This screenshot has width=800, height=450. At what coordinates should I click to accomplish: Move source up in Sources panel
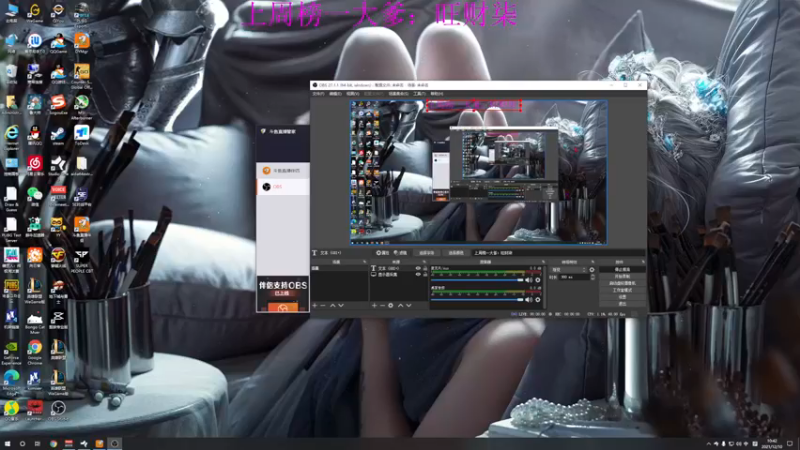pos(401,305)
